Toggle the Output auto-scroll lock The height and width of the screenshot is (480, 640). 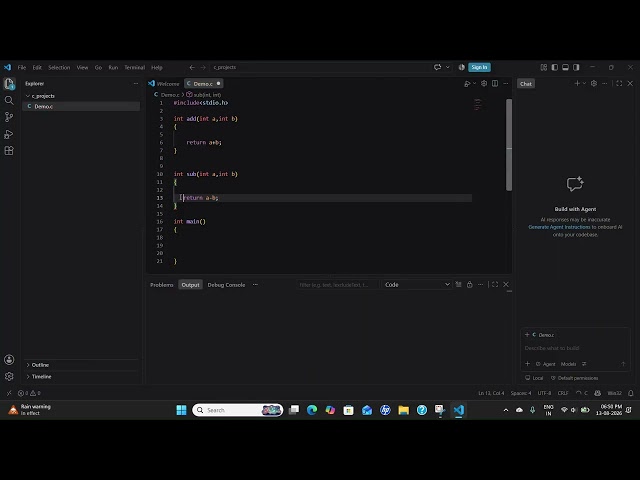[x=469, y=284]
